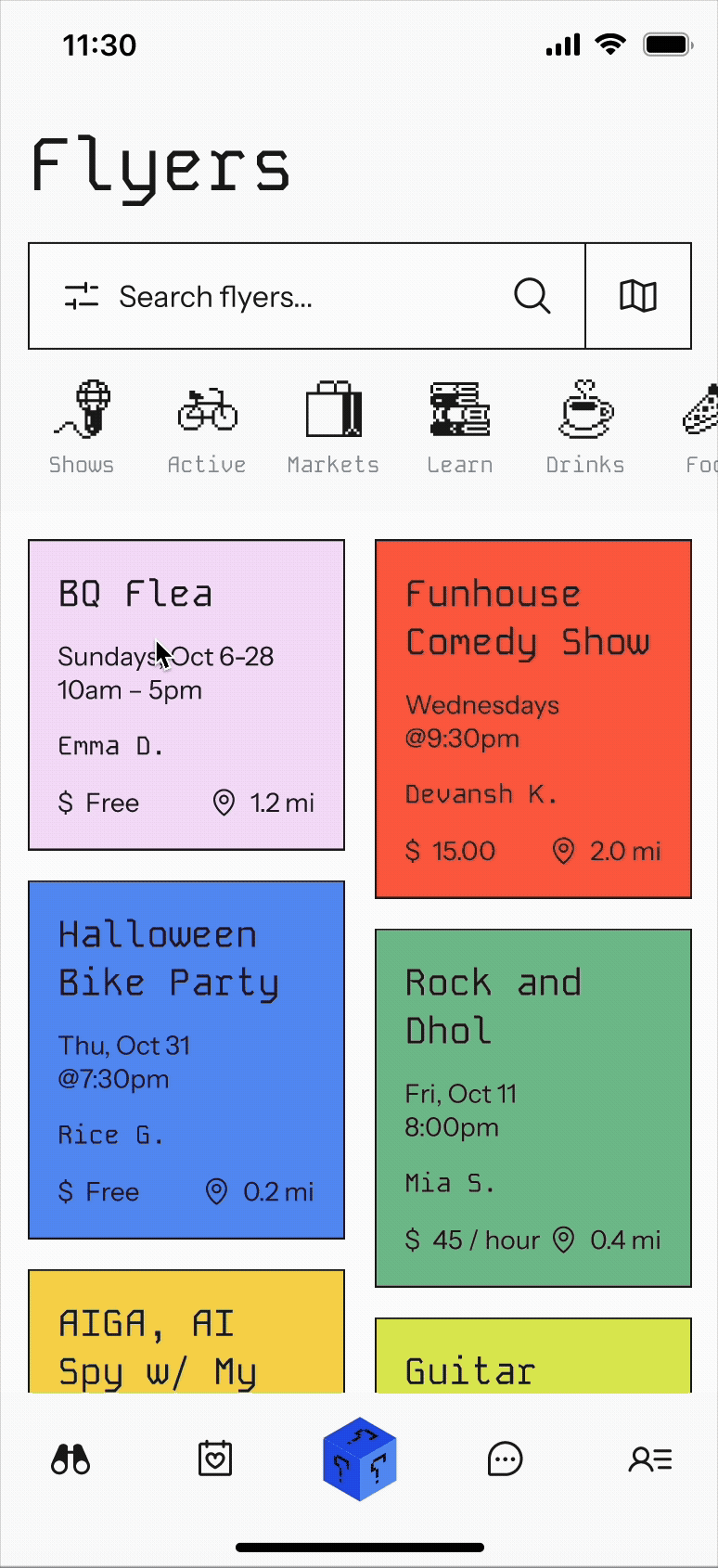The width and height of the screenshot is (718, 1568).
Task: Open the profile list tab
Action: (x=650, y=1459)
